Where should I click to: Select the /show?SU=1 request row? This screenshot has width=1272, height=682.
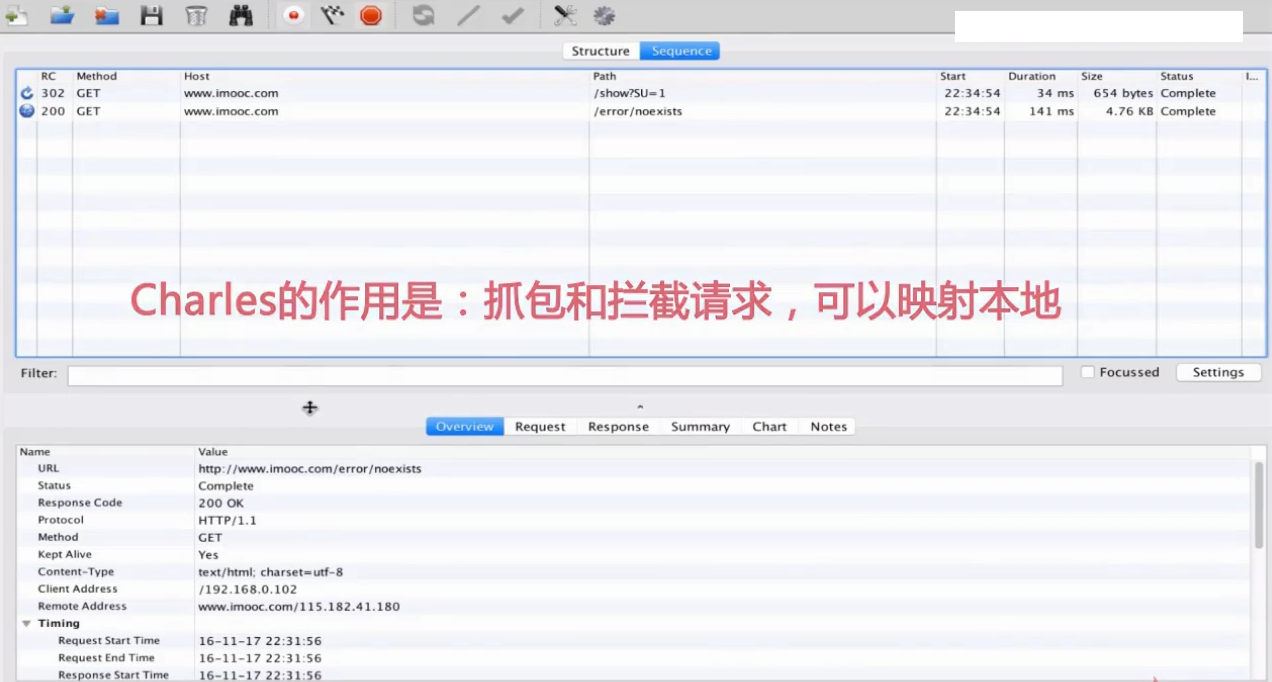[640, 93]
